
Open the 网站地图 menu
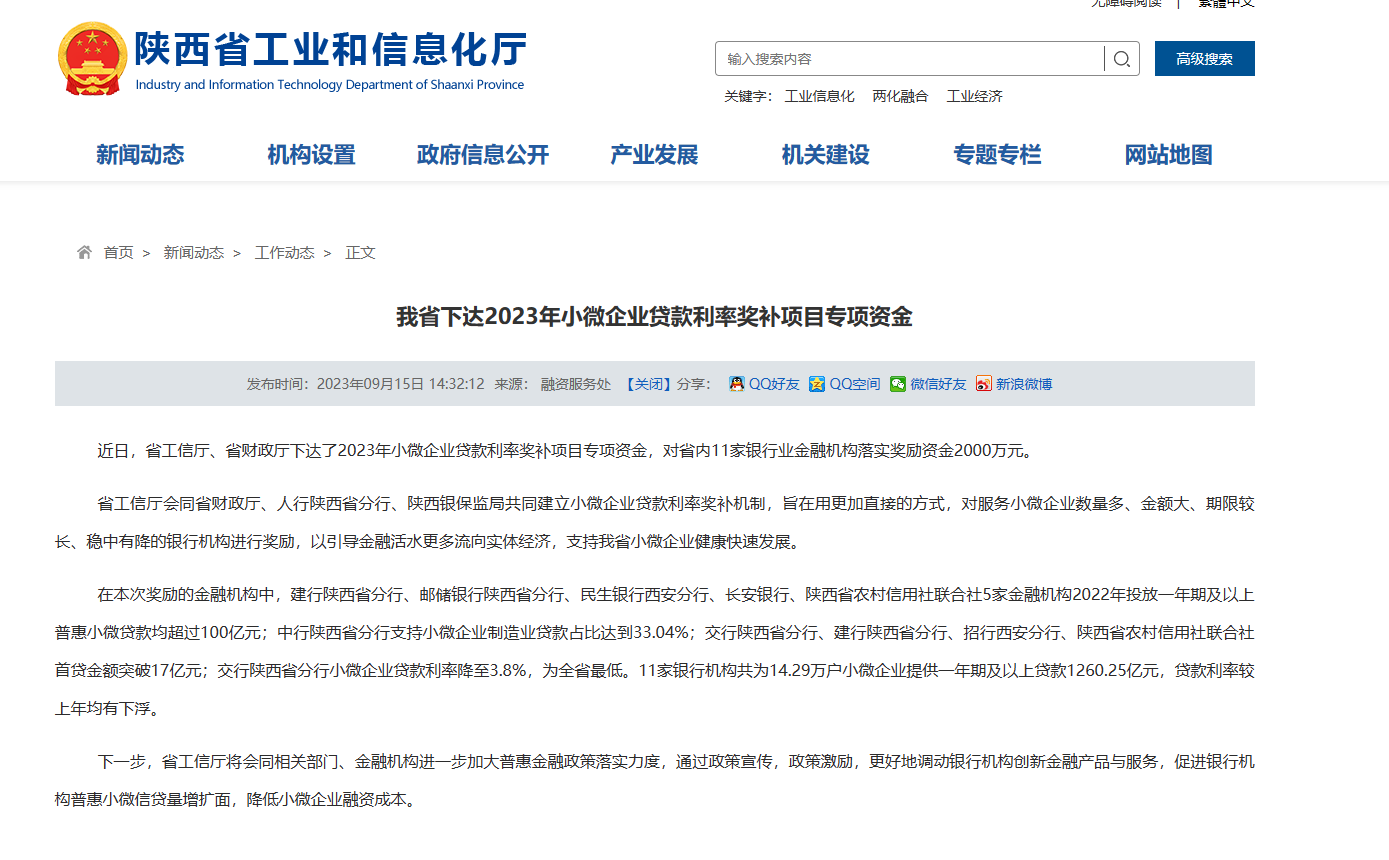point(1167,155)
